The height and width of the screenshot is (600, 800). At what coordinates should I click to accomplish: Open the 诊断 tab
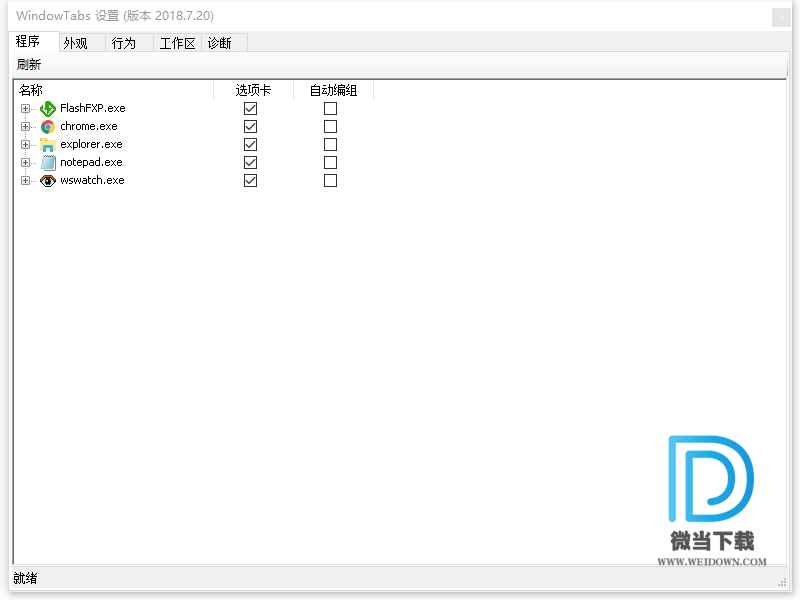coord(224,43)
